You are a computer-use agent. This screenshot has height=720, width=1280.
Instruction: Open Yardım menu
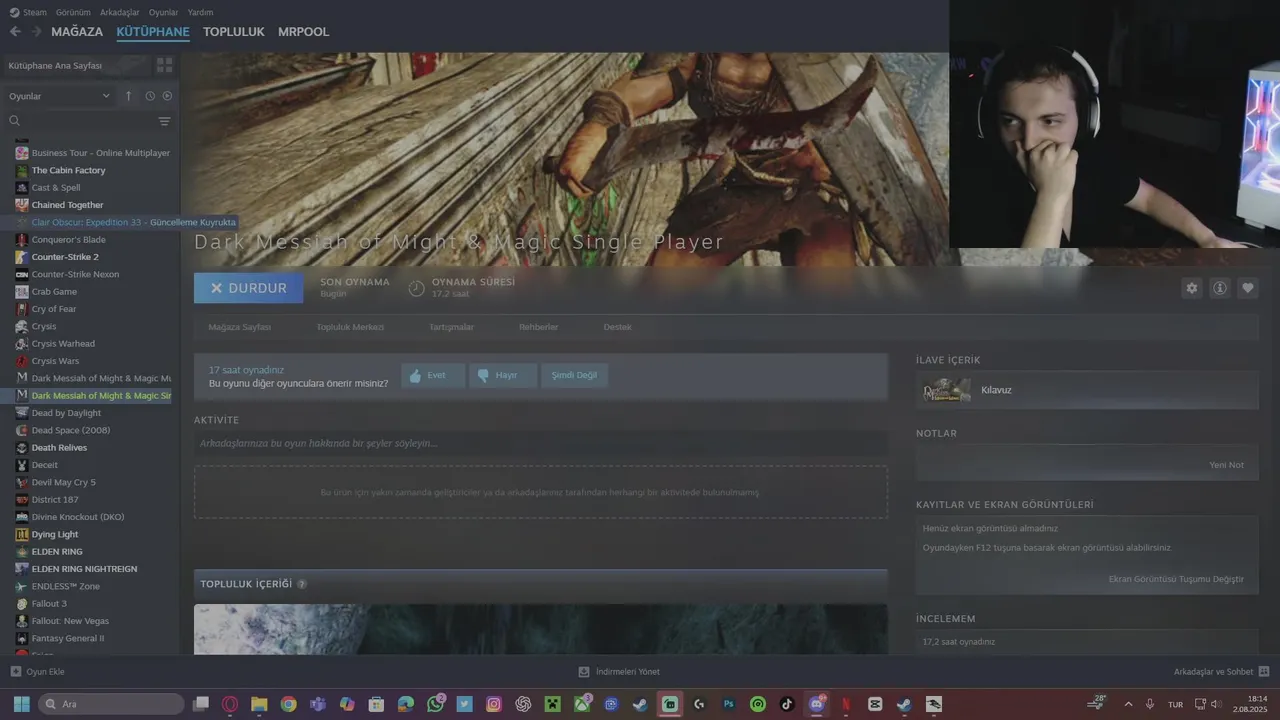200,12
